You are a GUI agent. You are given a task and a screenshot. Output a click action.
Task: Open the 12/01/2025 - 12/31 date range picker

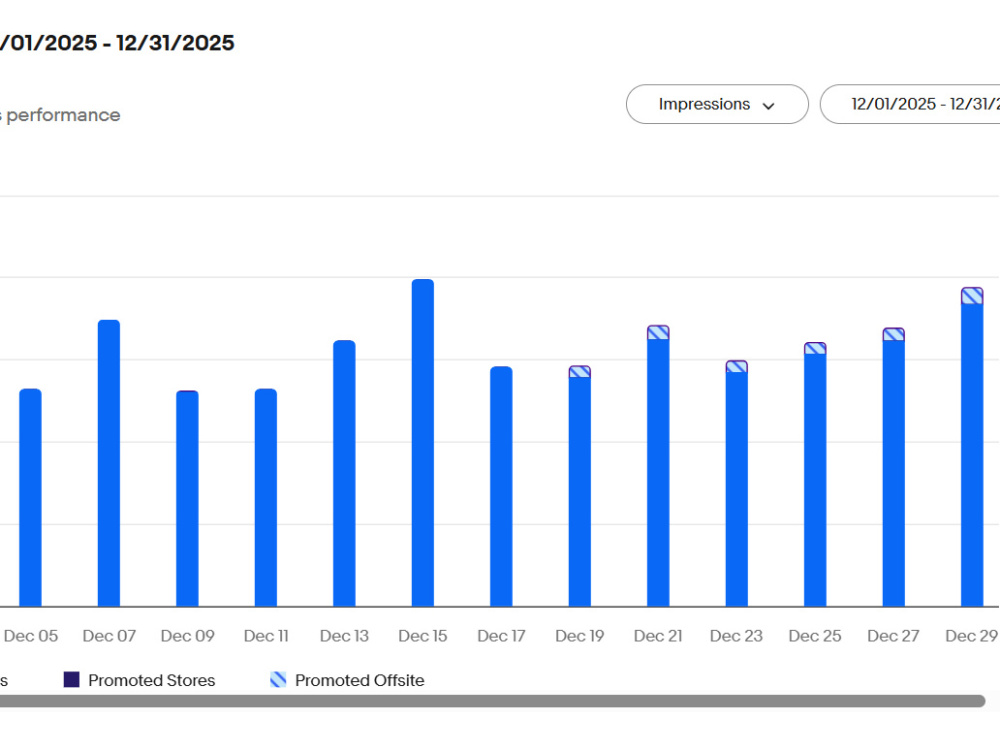point(910,104)
